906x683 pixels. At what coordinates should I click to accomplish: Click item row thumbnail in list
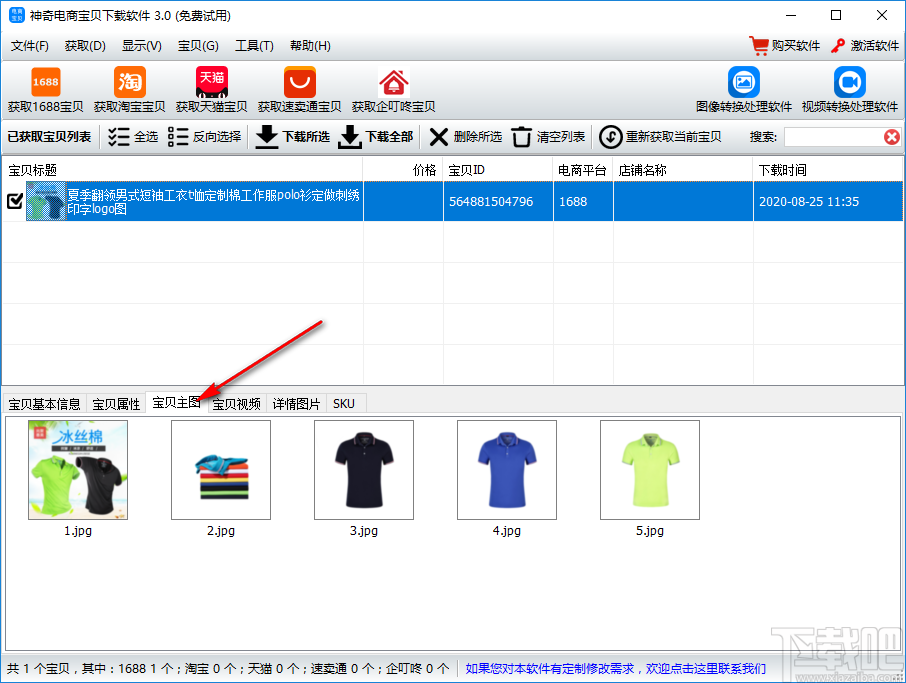coord(46,201)
